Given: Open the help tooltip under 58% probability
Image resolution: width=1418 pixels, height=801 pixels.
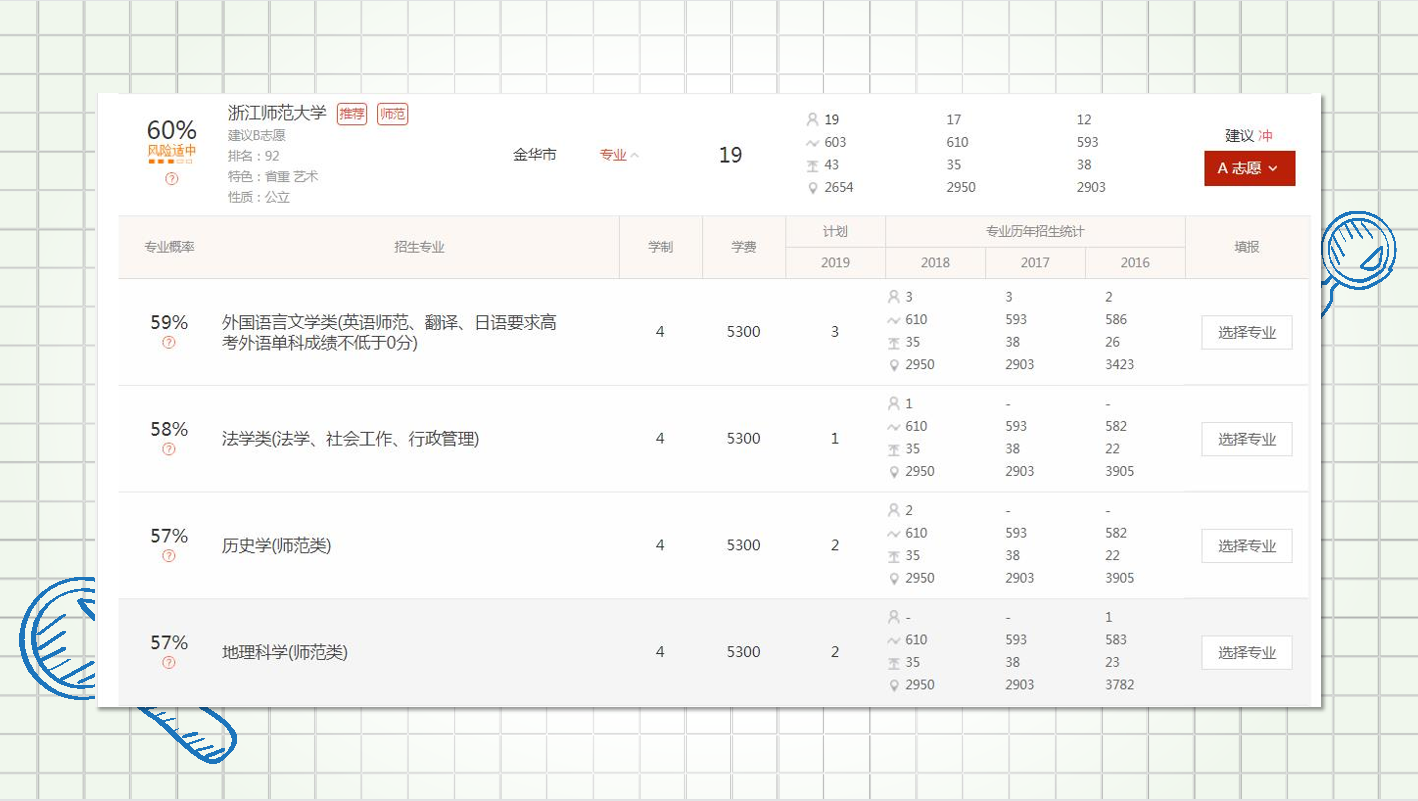Looking at the screenshot, I should (x=169, y=449).
